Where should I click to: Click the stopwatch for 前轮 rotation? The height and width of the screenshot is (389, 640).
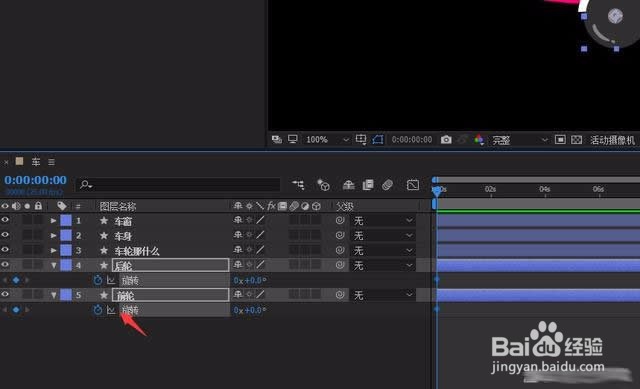pyautogui.click(x=98, y=310)
